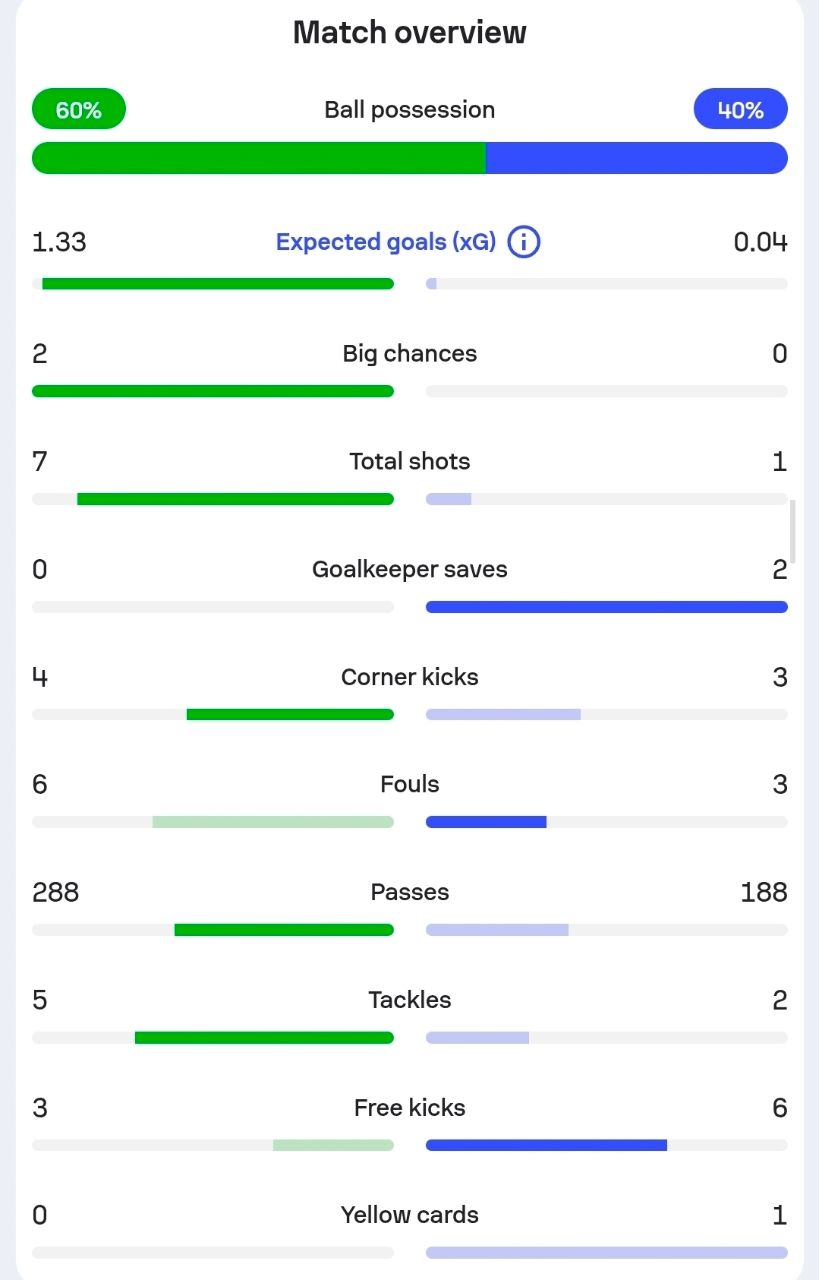The height and width of the screenshot is (1280, 819).
Task: Click the blue Goalkeeper saves bar
Action: tap(606, 607)
